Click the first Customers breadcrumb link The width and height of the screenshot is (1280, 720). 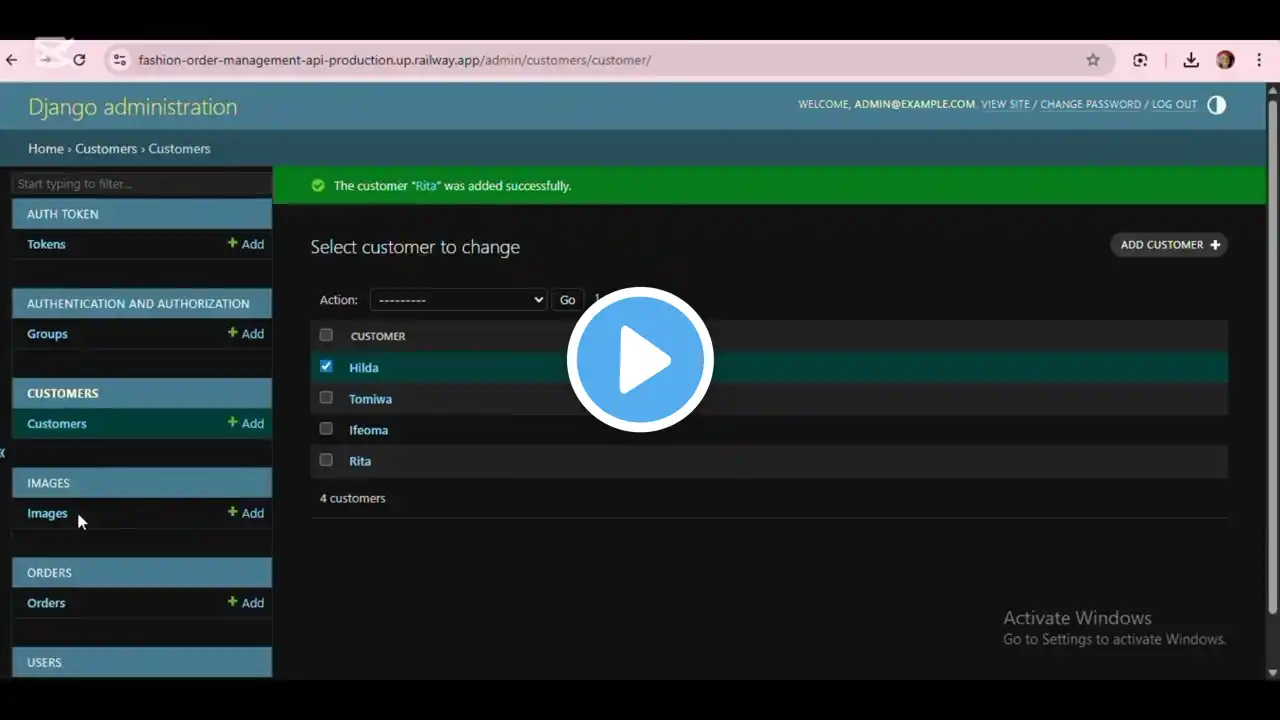(x=106, y=149)
